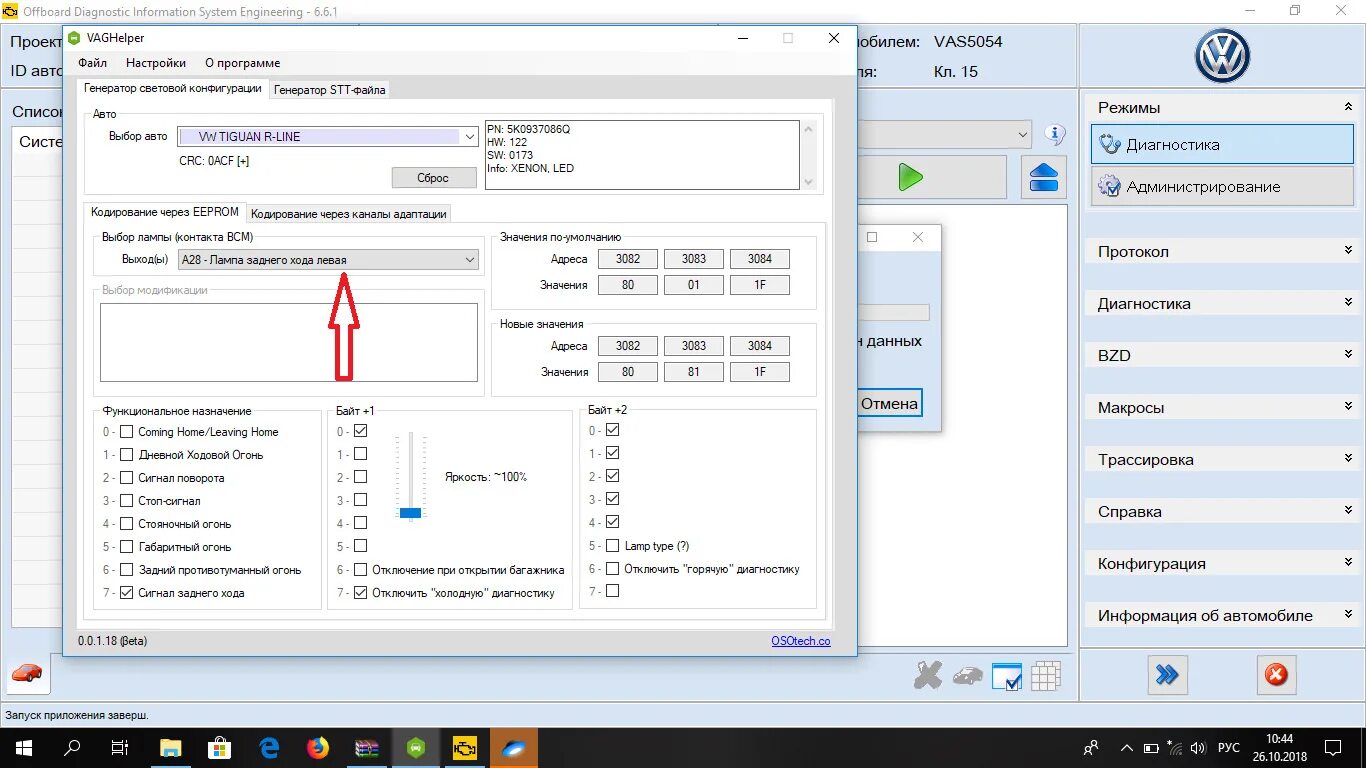
Task: Open the People icon in the tray
Action: (x=1091, y=748)
